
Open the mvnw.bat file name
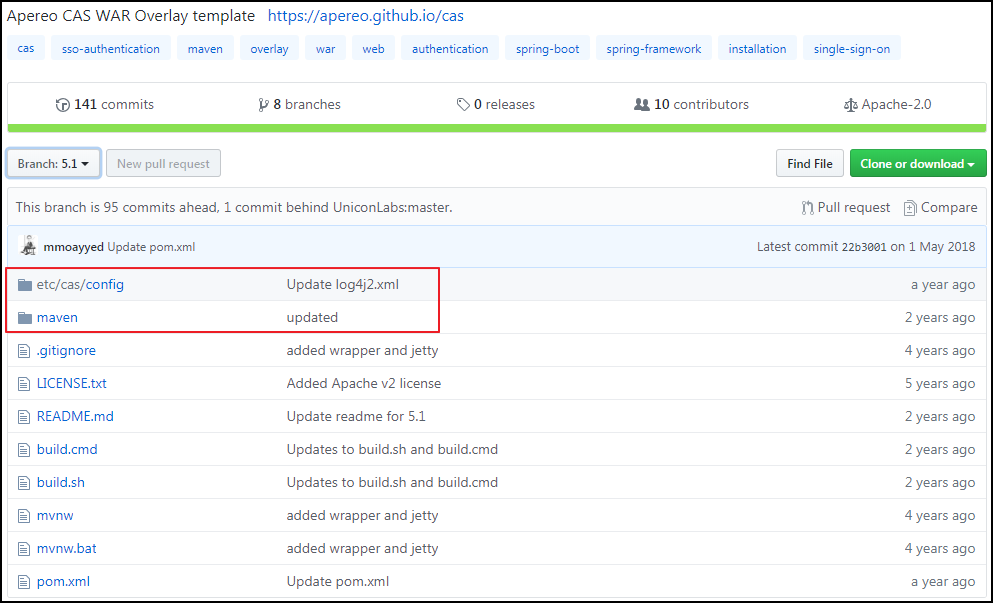pyautogui.click(x=66, y=549)
